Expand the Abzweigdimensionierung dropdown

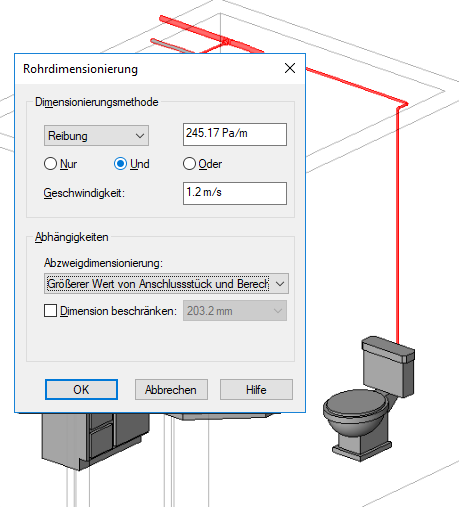coord(166,284)
